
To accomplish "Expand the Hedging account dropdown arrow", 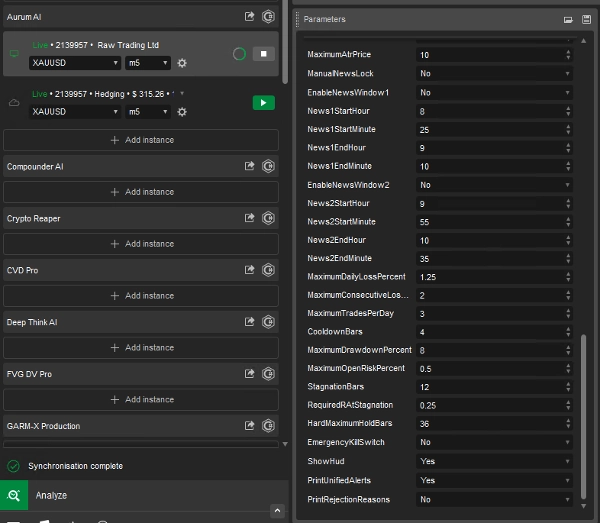I will coord(182,93).
